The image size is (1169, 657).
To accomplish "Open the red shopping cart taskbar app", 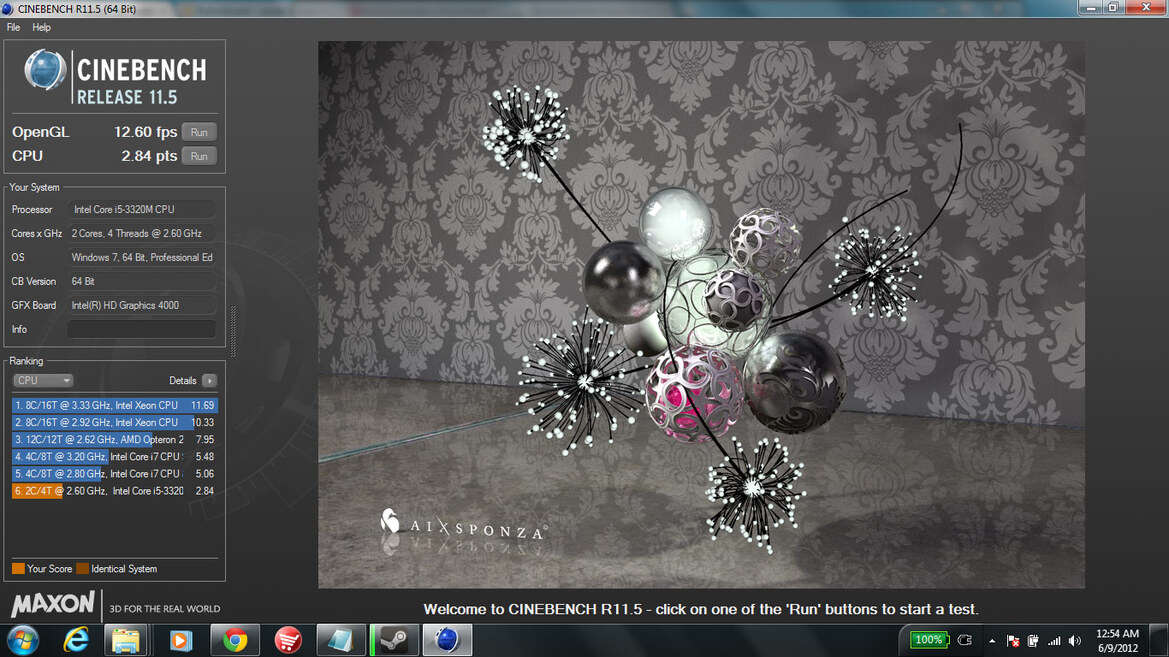I will [288, 640].
